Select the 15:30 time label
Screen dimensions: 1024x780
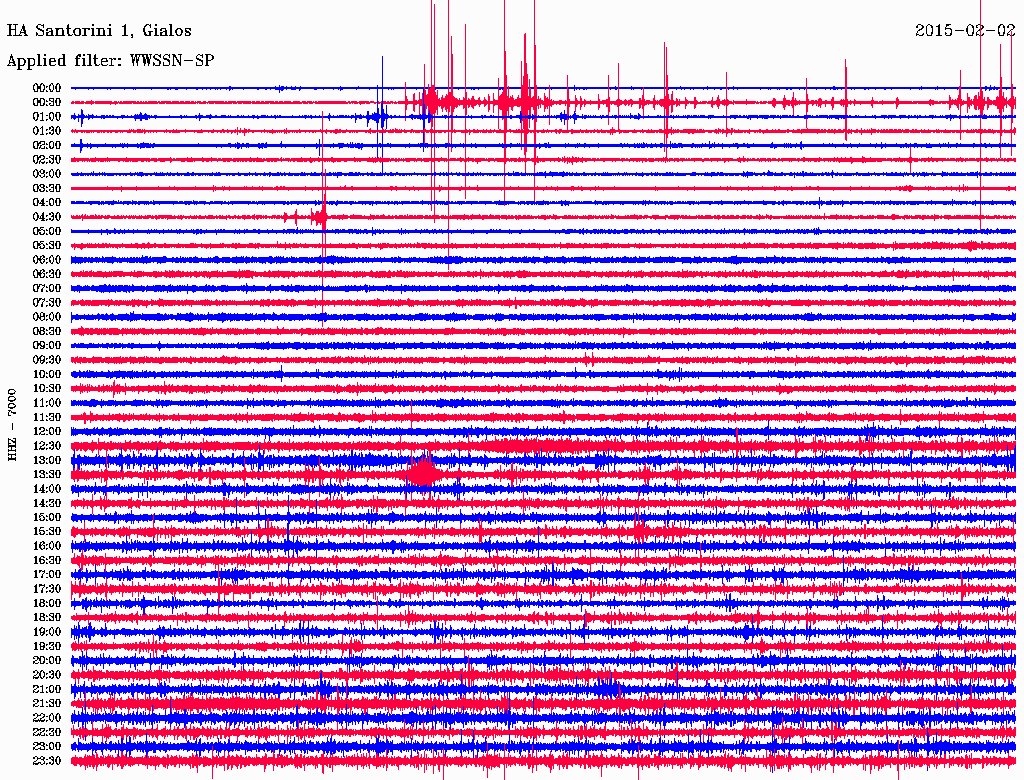pyautogui.click(x=47, y=532)
